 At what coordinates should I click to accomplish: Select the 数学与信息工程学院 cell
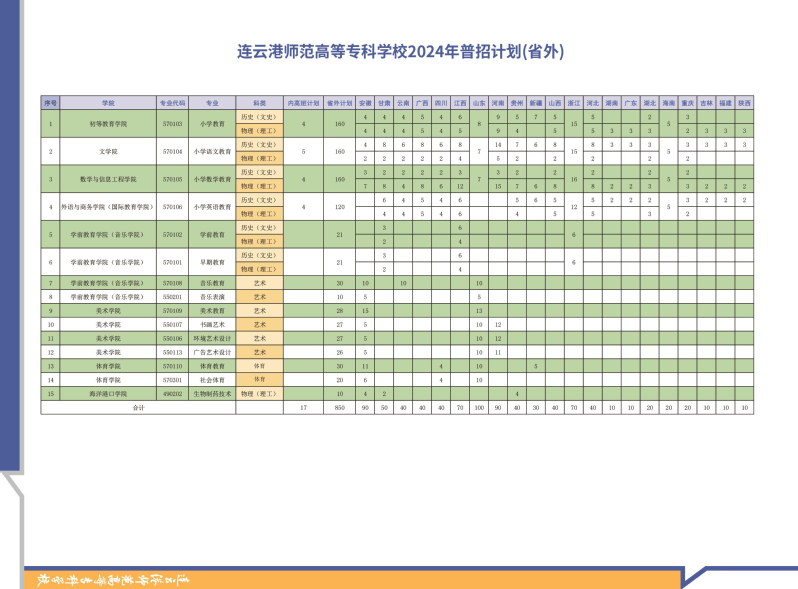(x=108, y=180)
